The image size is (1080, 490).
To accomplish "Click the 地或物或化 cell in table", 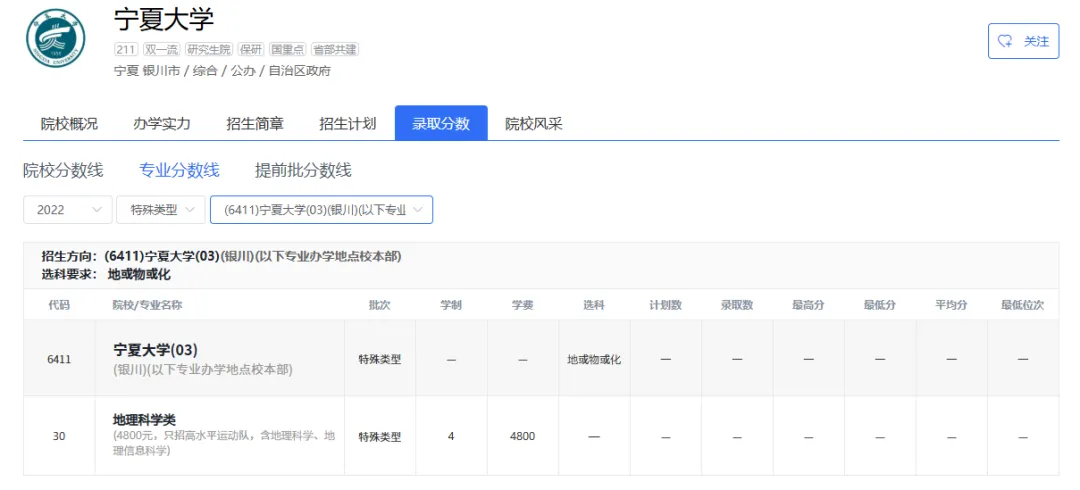I will click(594, 359).
